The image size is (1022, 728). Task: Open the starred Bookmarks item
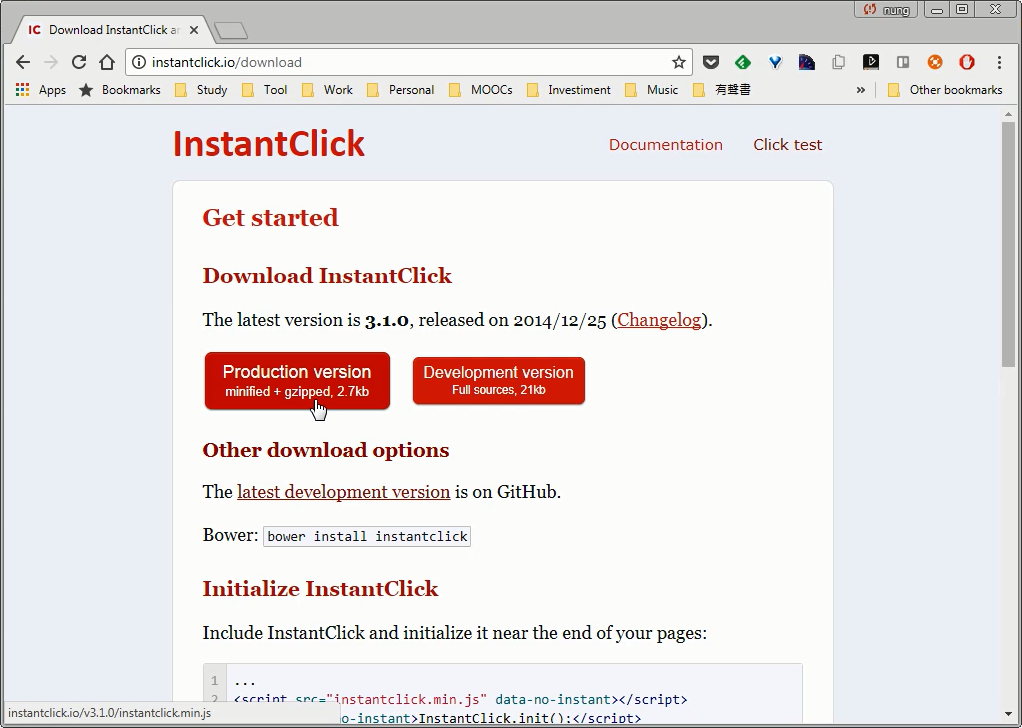click(x=120, y=90)
